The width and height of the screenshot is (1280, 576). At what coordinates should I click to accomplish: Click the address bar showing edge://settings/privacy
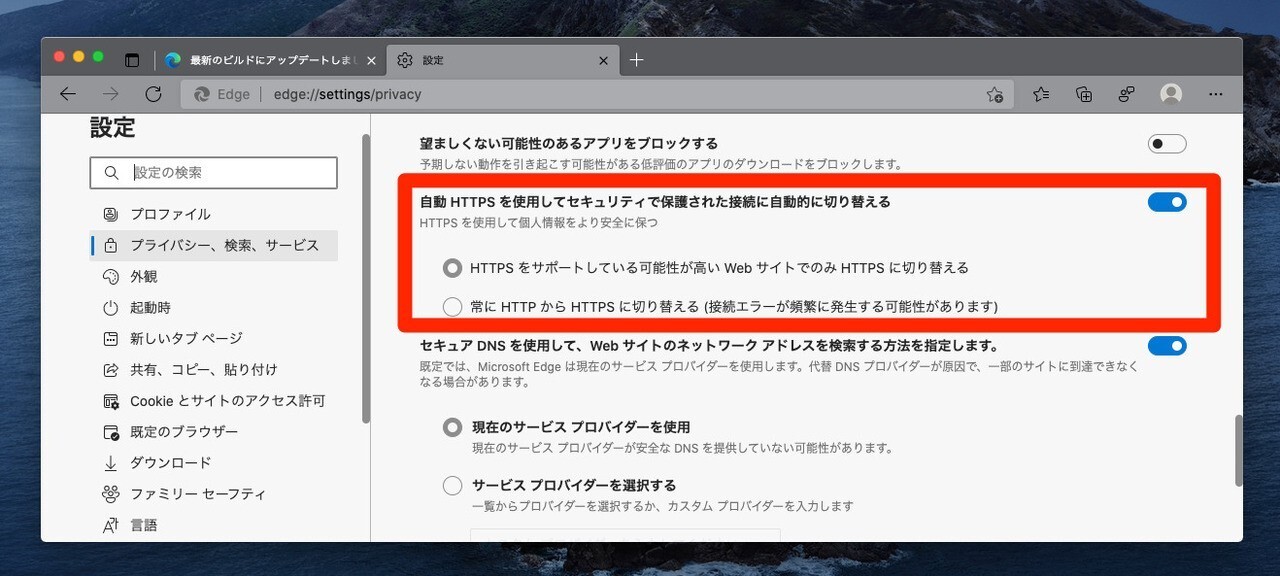(x=596, y=94)
